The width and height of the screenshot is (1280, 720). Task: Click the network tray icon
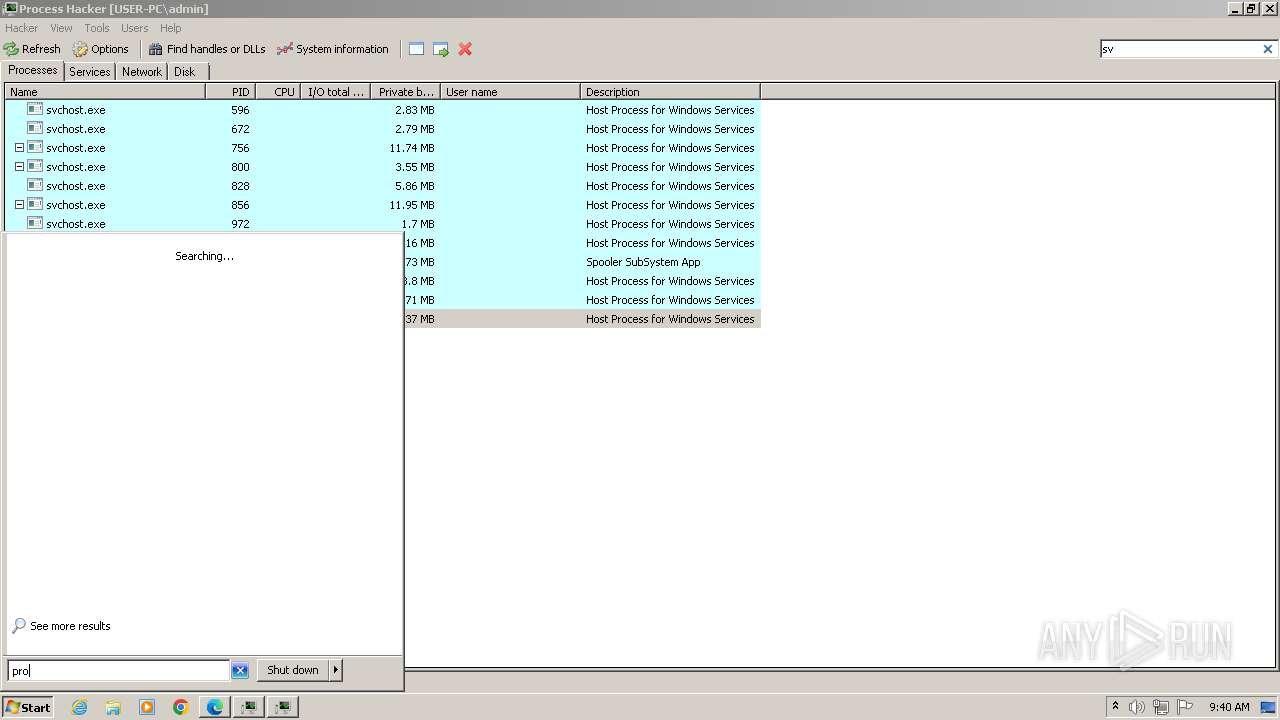[1160, 707]
